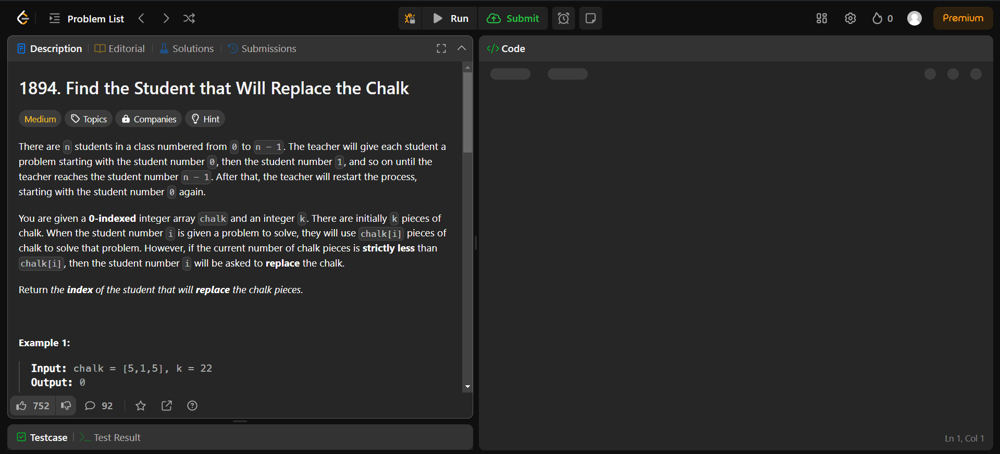The image size is (1000, 454).
Task: Open the layout grid icon
Action: tap(822, 18)
